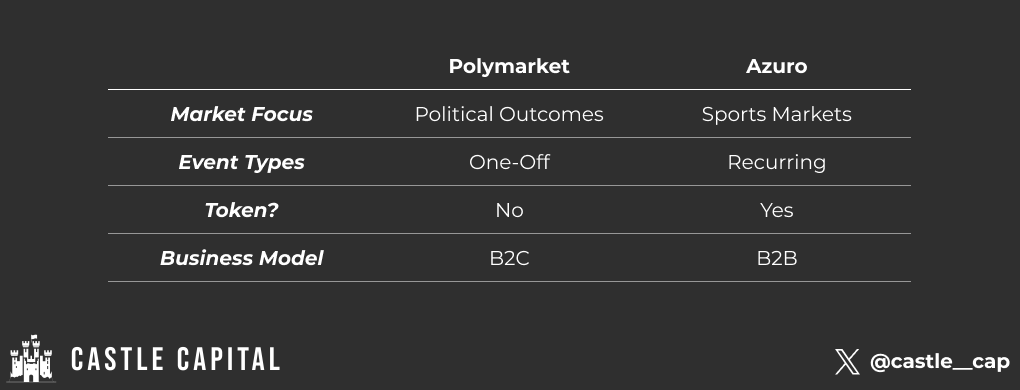
Task: Select the Azuro column header
Action: (776, 66)
